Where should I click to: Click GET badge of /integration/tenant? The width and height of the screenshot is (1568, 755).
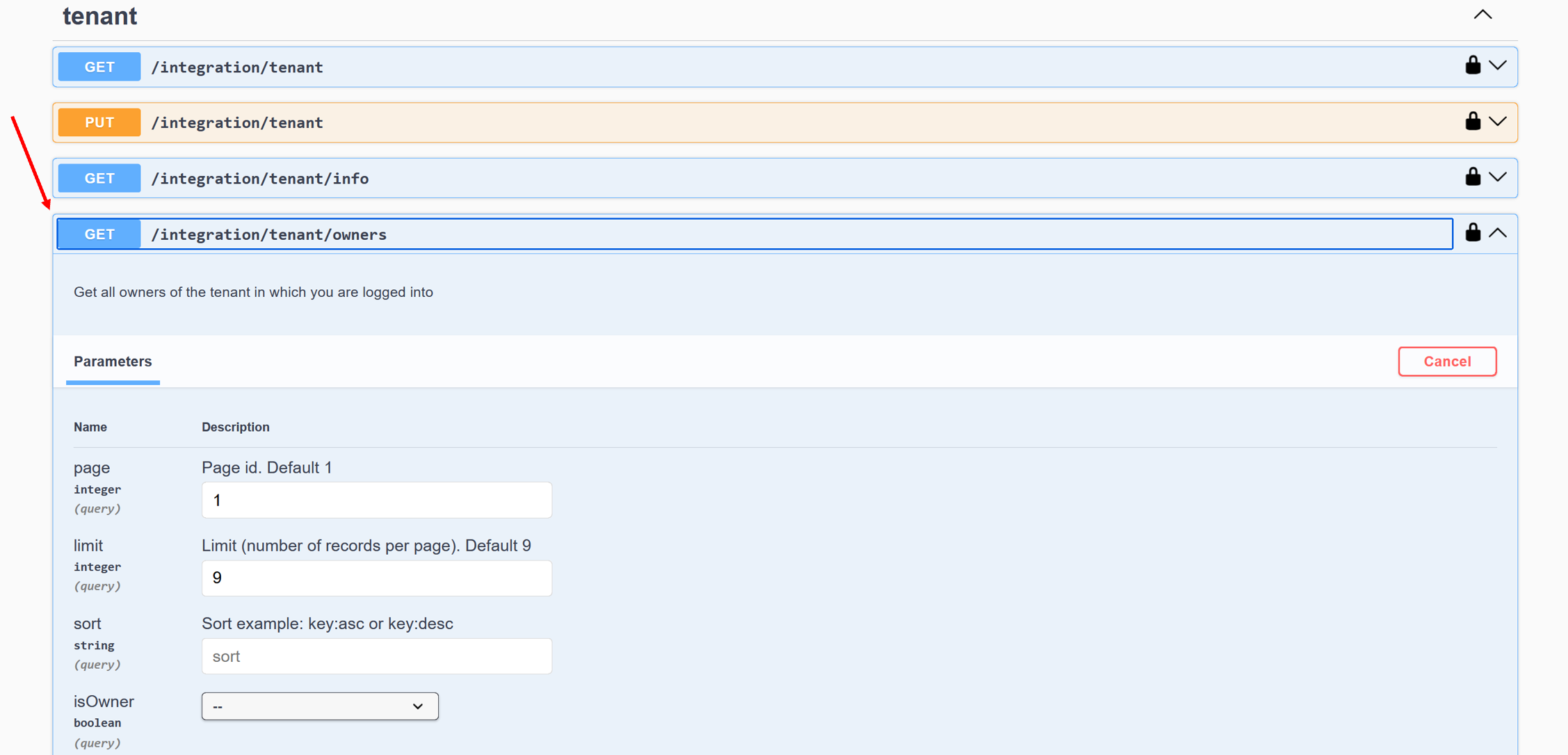[99, 67]
